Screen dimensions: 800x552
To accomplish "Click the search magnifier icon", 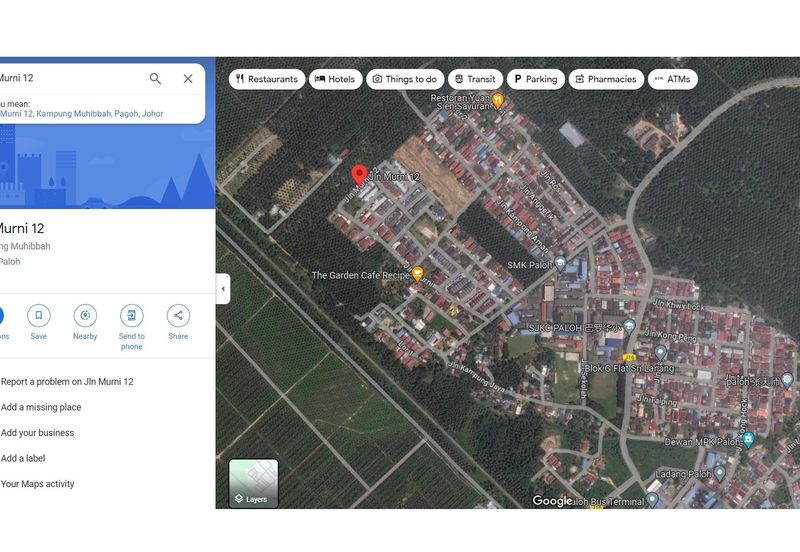I will pos(155,79).
